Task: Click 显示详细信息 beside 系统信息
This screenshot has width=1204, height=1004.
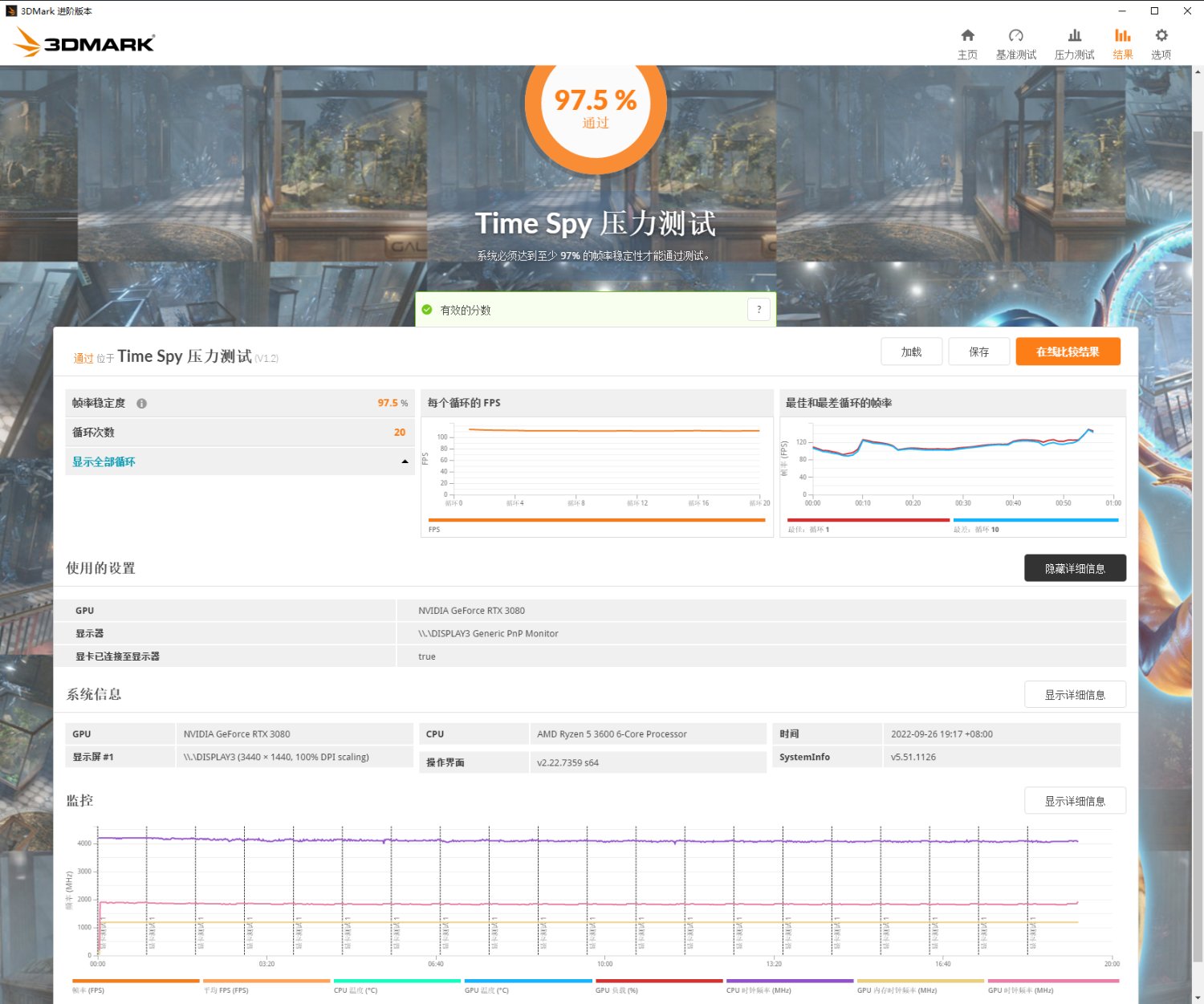Action: coord(1075,694)
